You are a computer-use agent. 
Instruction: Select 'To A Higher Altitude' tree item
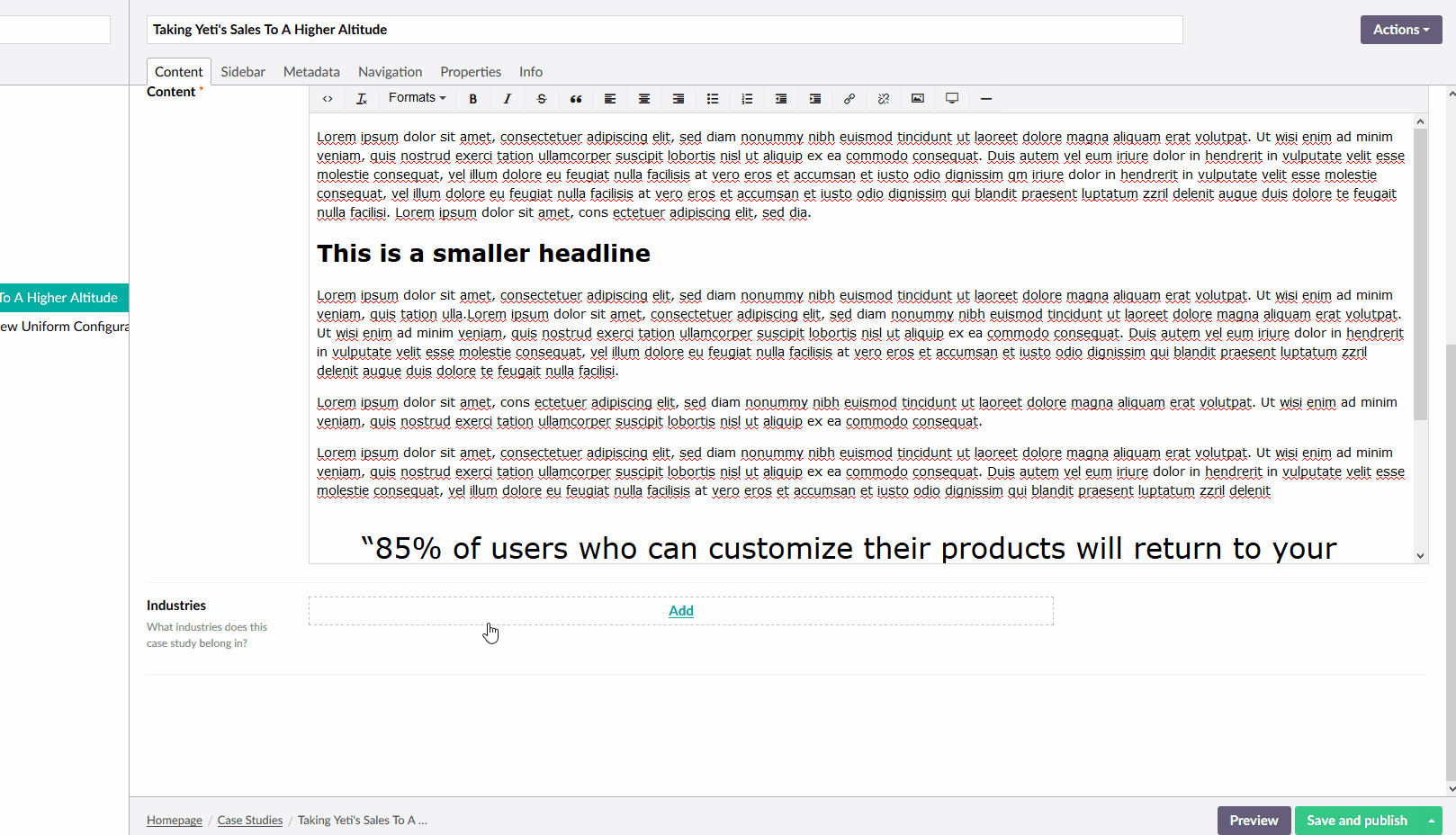(64, 298)
